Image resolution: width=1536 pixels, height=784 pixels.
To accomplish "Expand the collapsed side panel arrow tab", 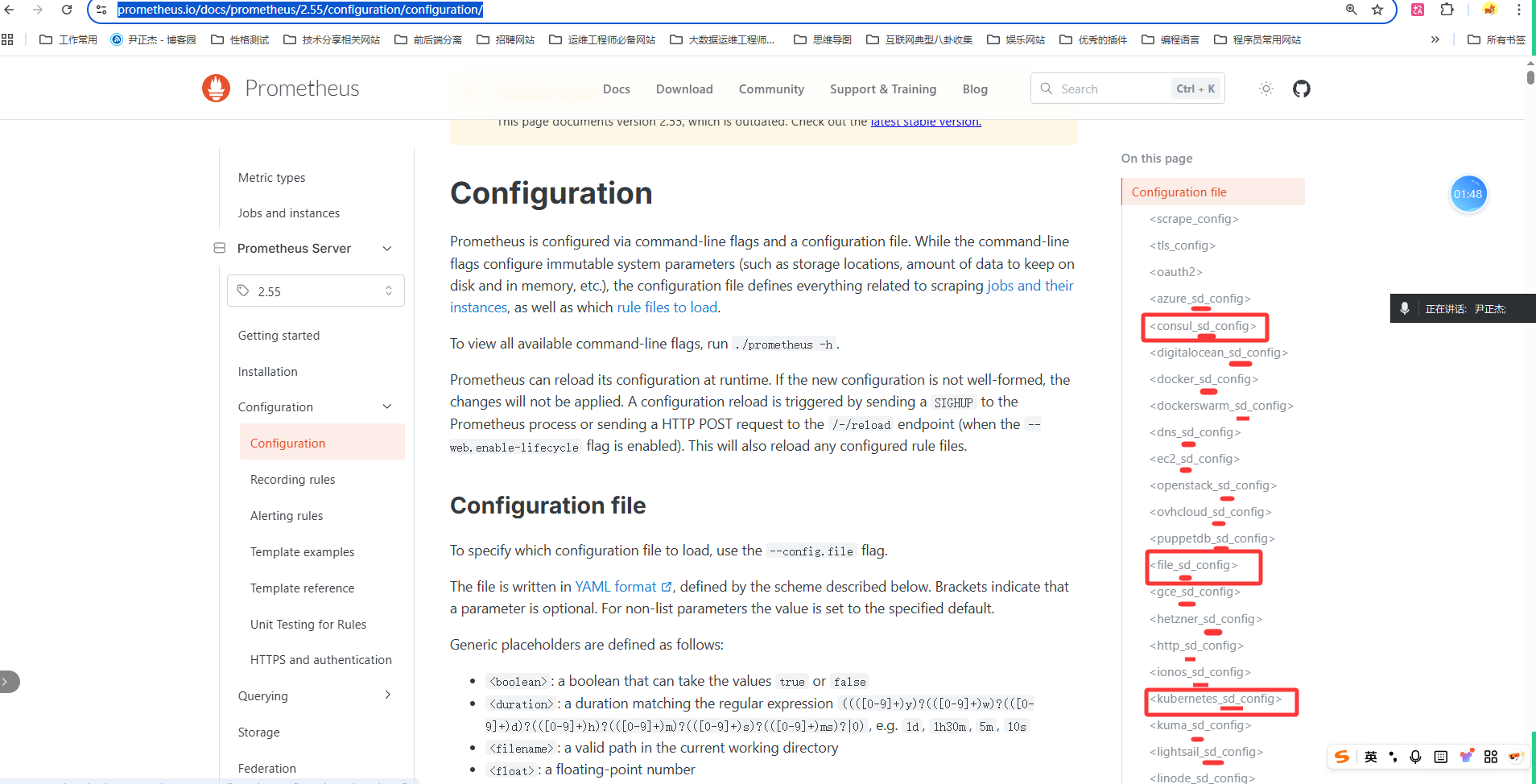I will pos(8,681).
